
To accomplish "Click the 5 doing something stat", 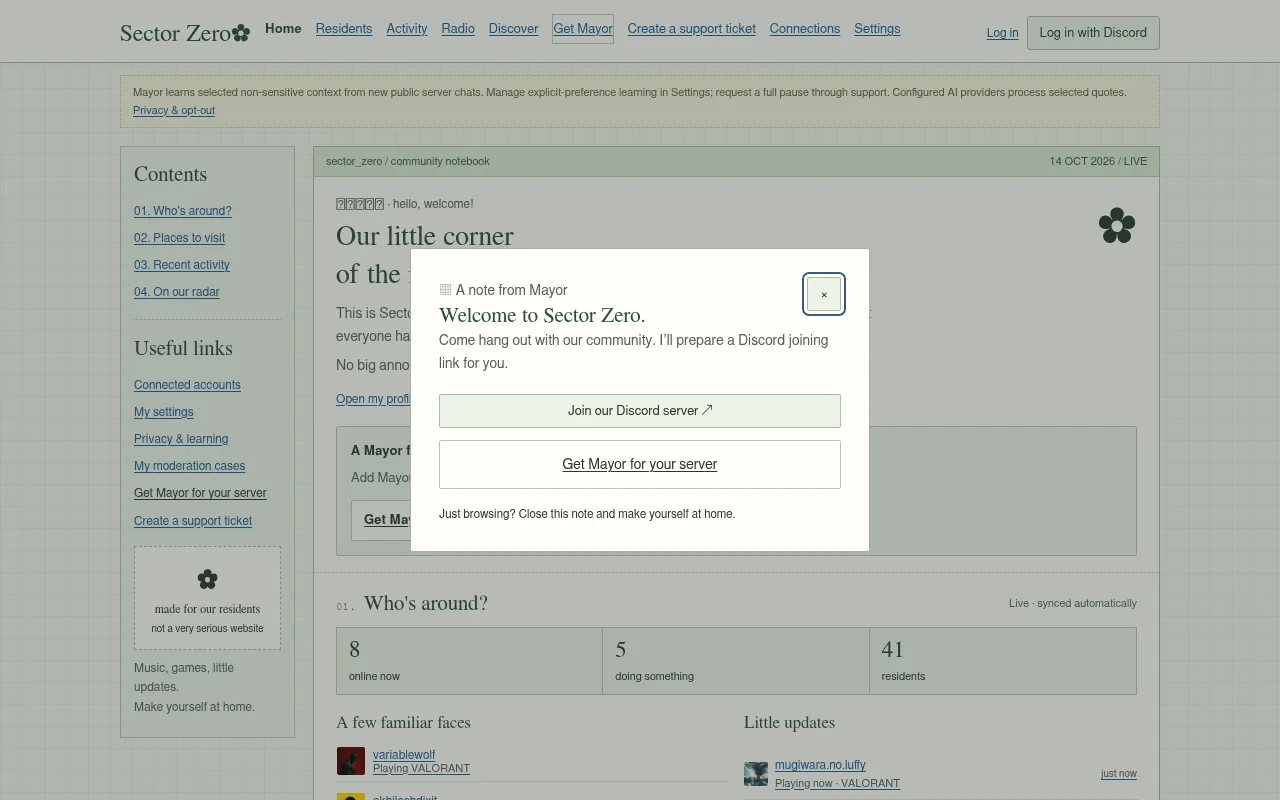I will pyautogui.click(x=736, y=661).
